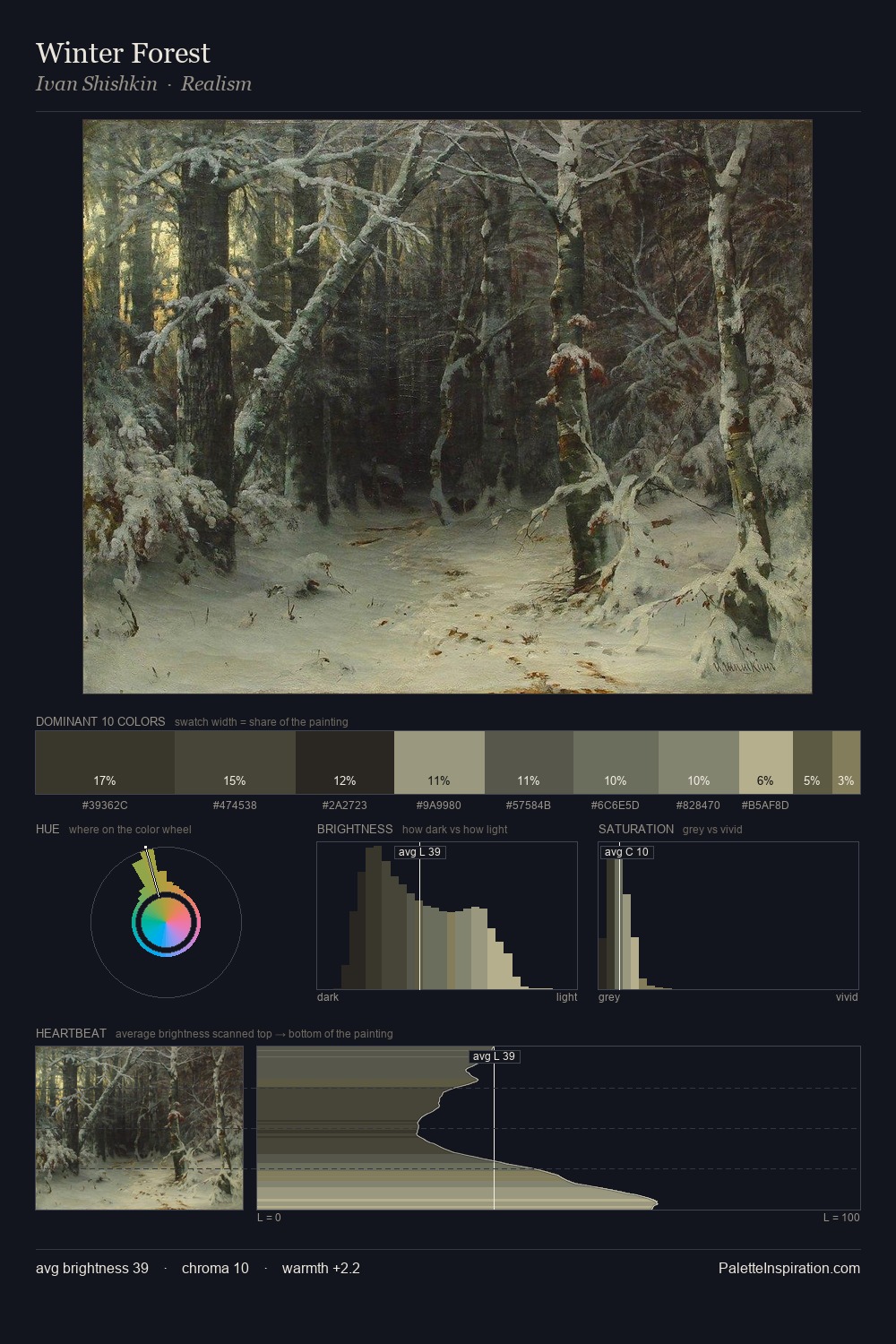Screen dimensions: 896x1344
Task: Pick the 6% swatch for #B5AF8D
Action: [x=766, y=762]
